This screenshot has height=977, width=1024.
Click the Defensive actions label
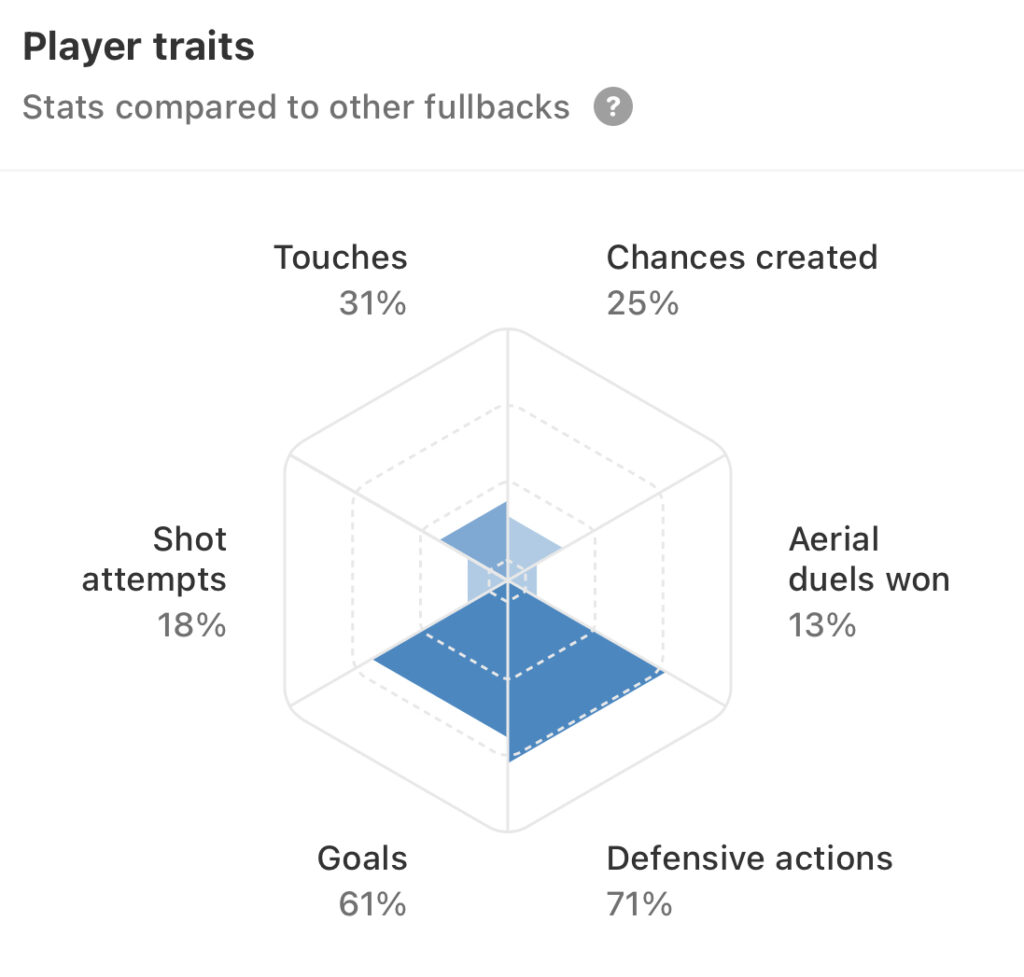(749, 858)
